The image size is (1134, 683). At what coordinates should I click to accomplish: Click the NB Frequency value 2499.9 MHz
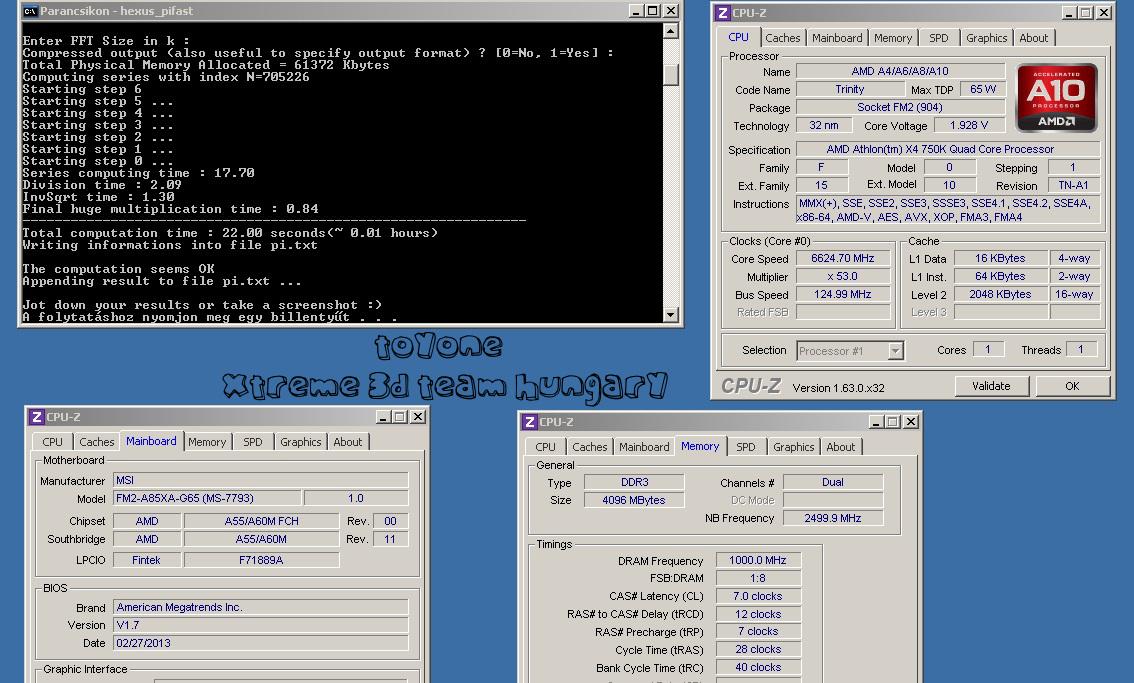coord(833,518)
